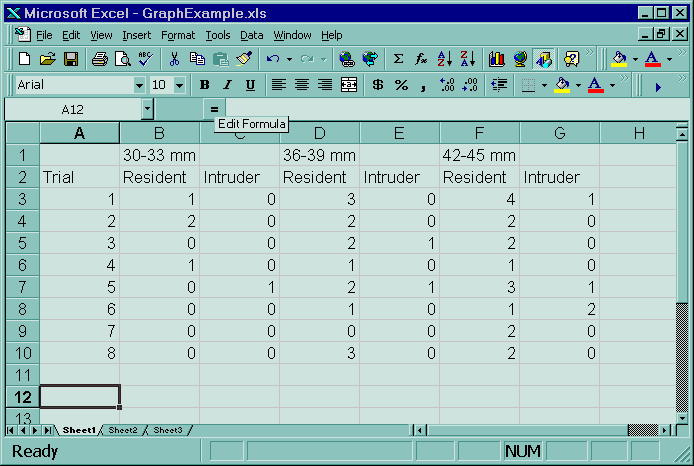
Task: Open the Format menu
Action: point(178,35)
